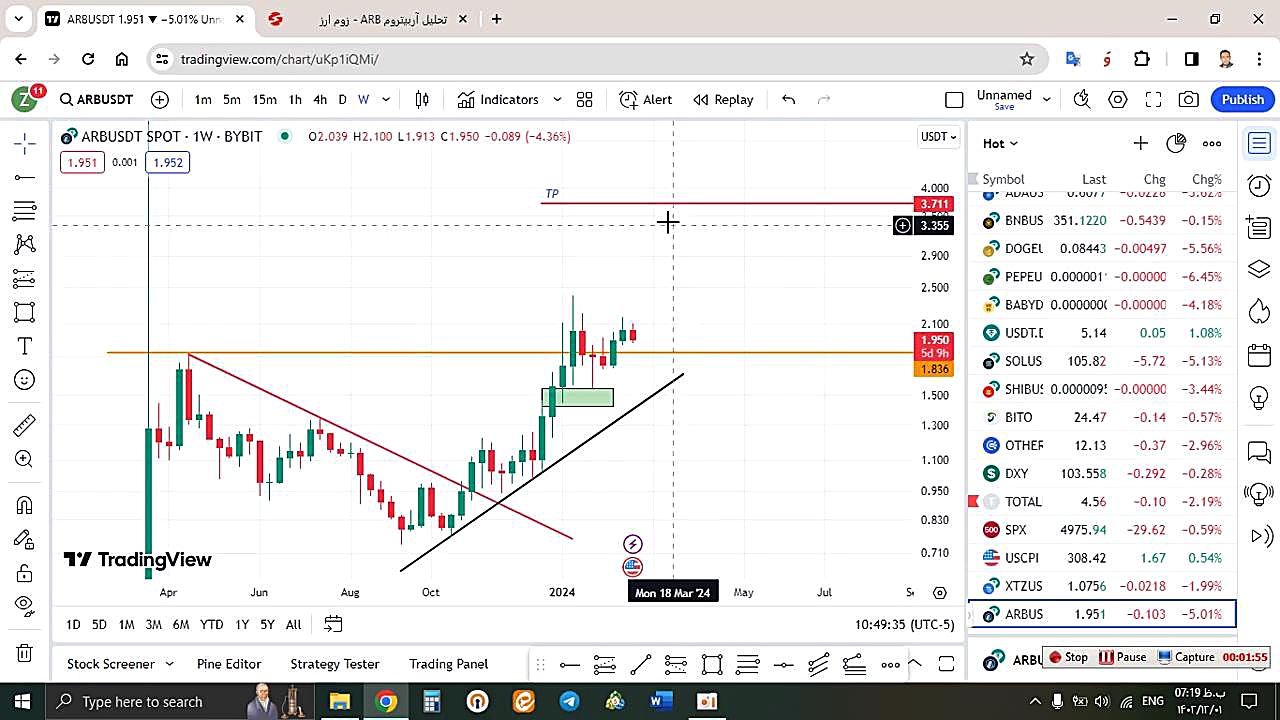Show All chart history range

[293, 624]
